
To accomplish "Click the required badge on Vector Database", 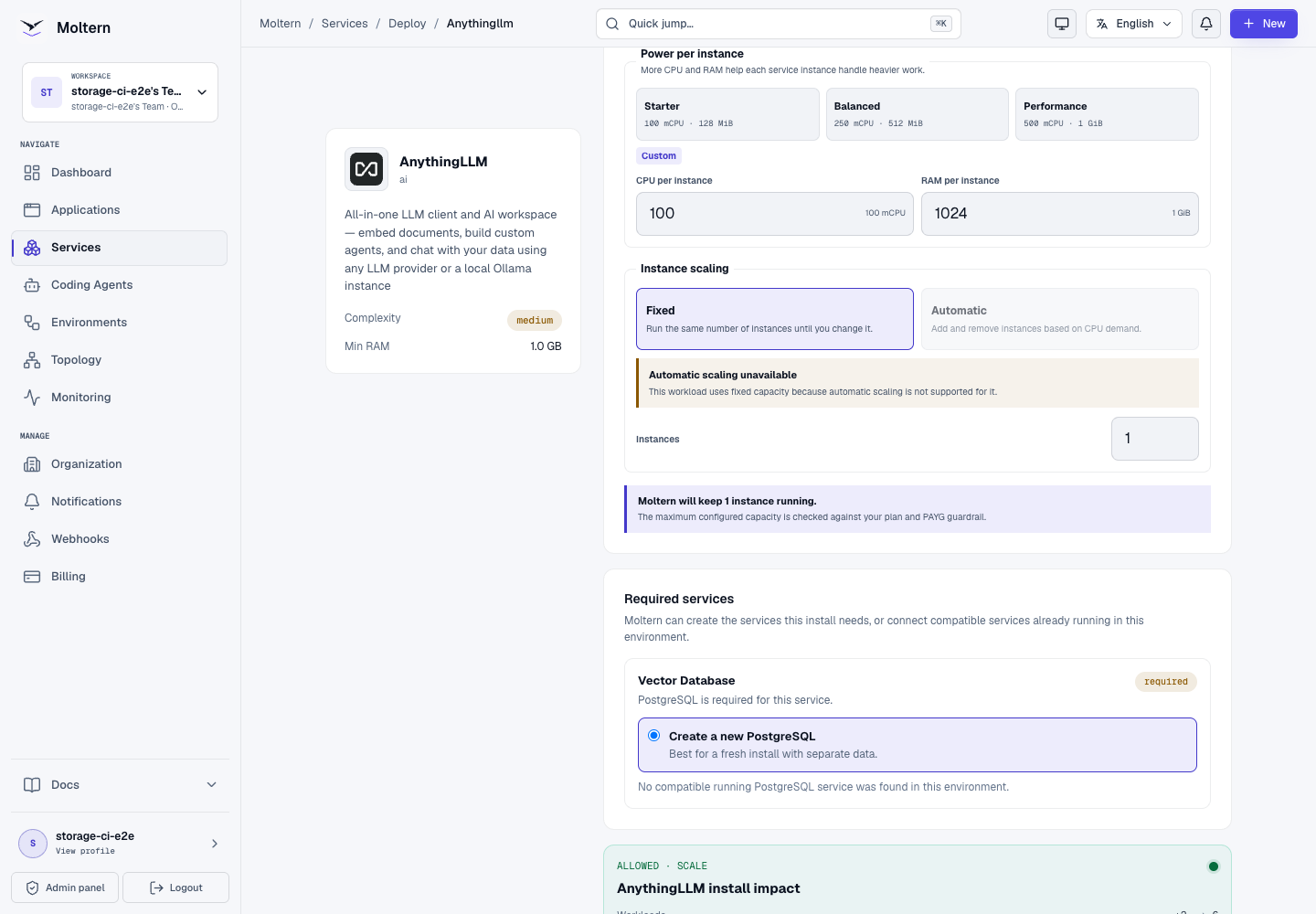I will [1166, 682].
